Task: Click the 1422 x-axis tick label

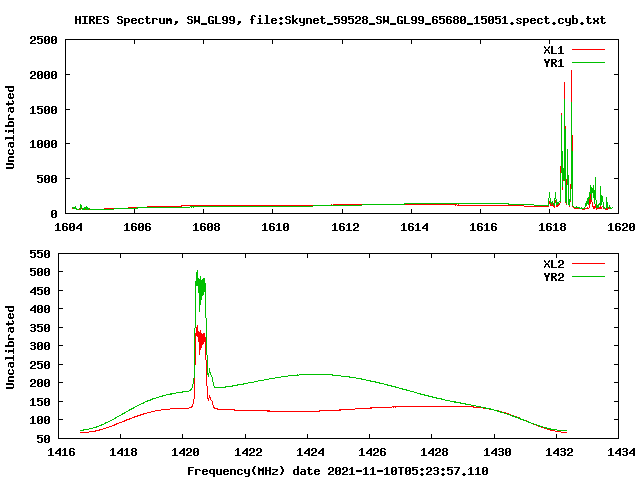Action: tap(248, 452)
